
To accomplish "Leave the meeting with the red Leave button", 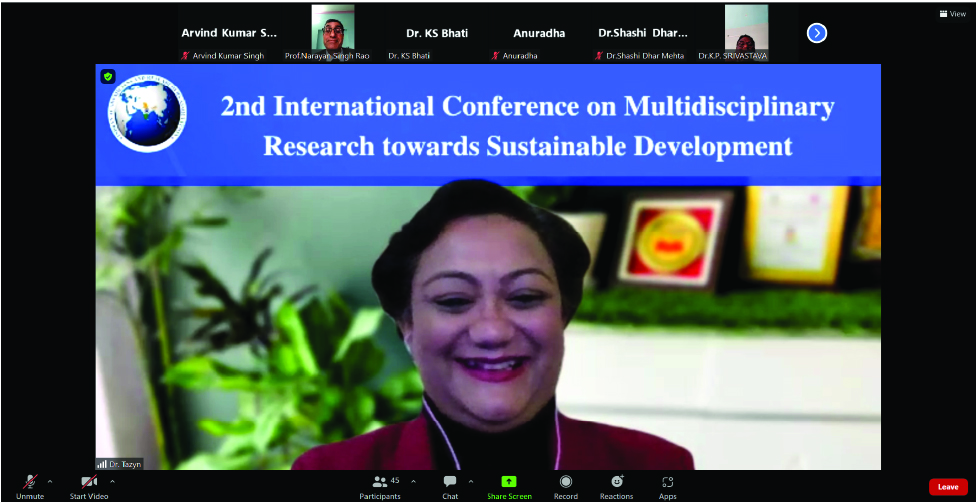I will (x=948, y=487).
